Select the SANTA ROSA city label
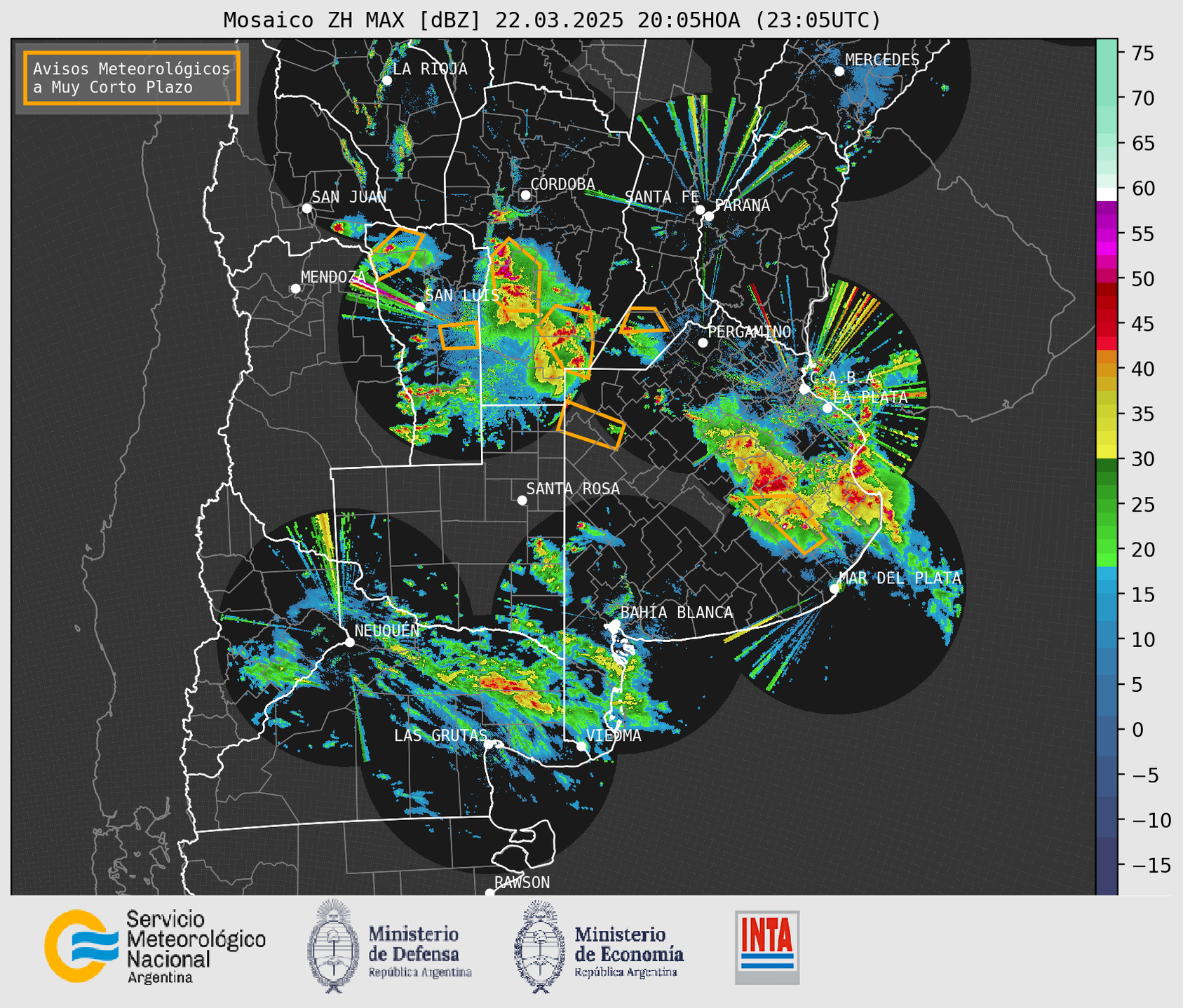The width and height of the screenshot is (1183, 1008). pyautogui.click(x=573, y=489)
